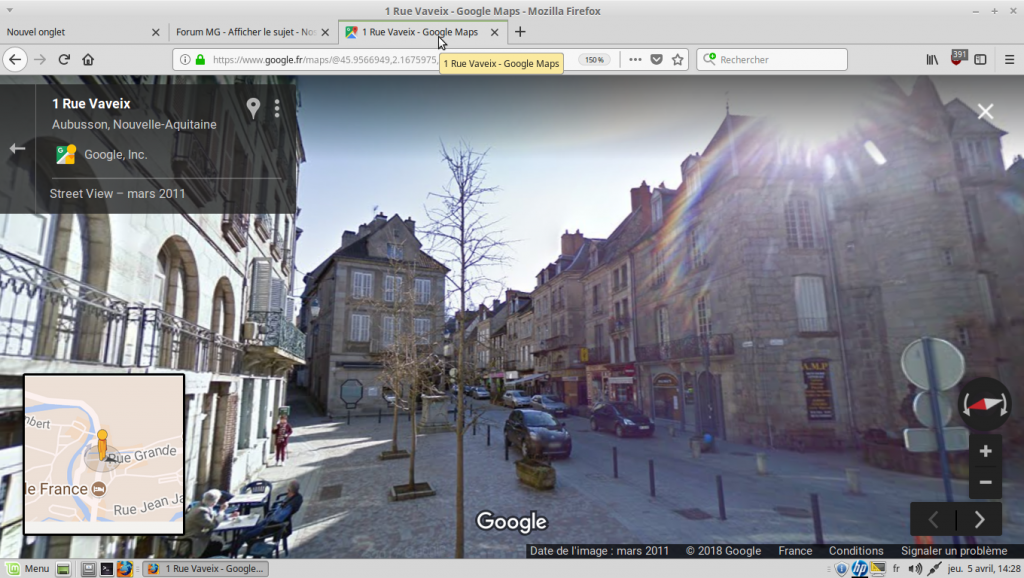This screenshot has width=1024, height=578.
Task: Open the Conditions link
Action: point(856,551)
